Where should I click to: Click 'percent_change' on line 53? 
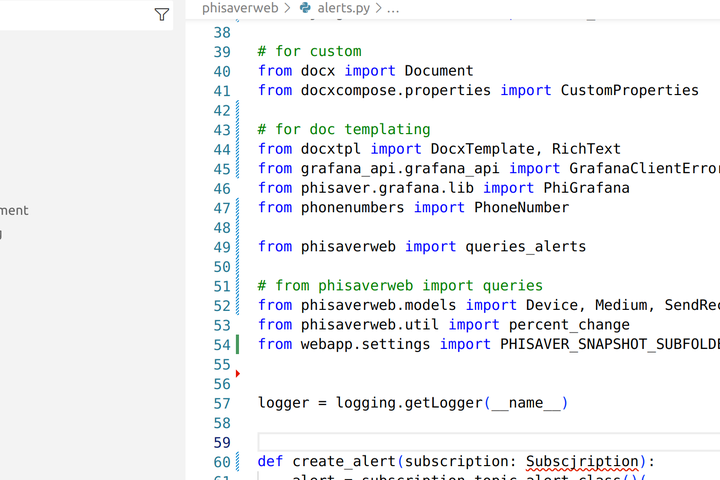(x=569, y=325)
